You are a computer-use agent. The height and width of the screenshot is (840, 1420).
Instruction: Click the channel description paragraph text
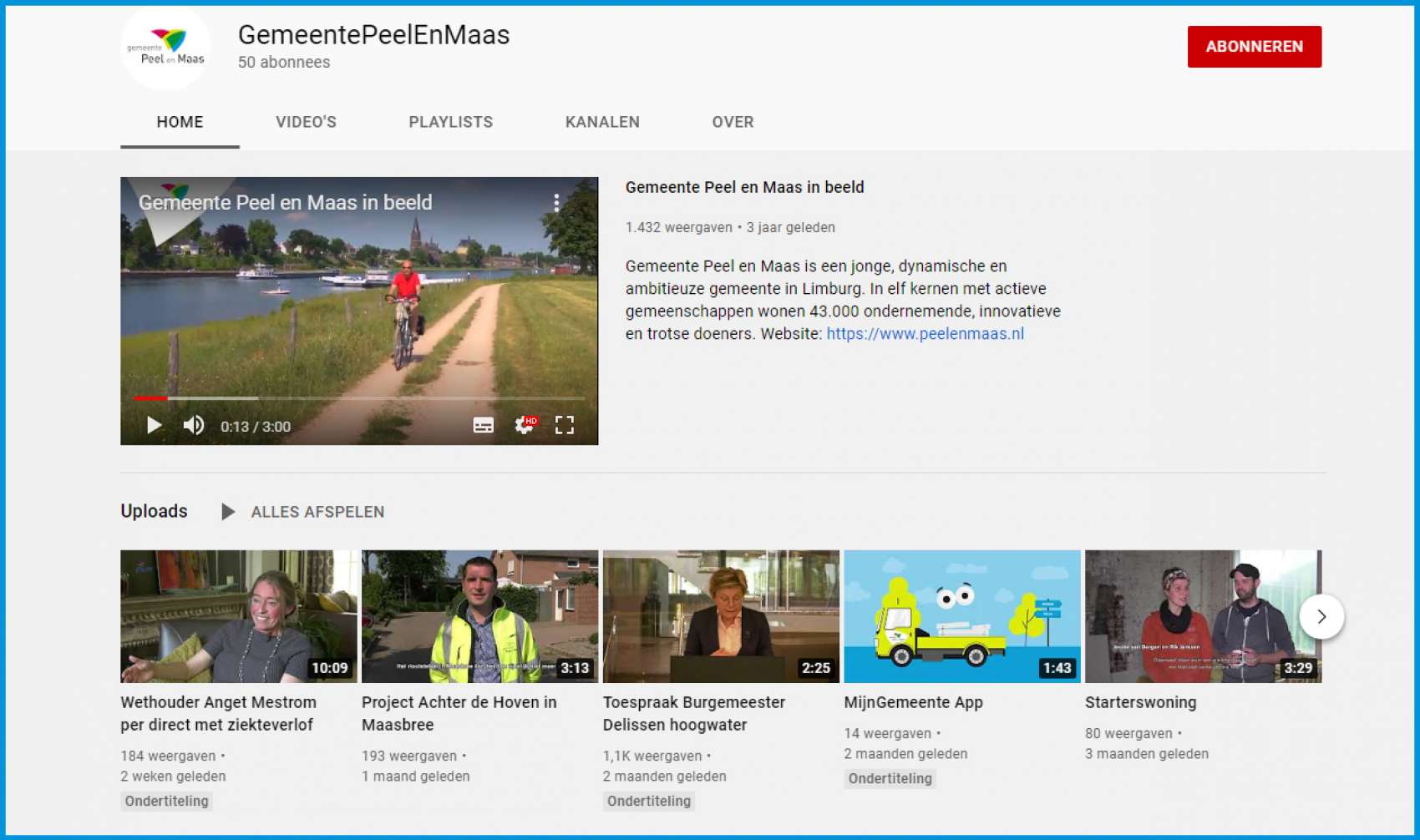coord(843,300)
